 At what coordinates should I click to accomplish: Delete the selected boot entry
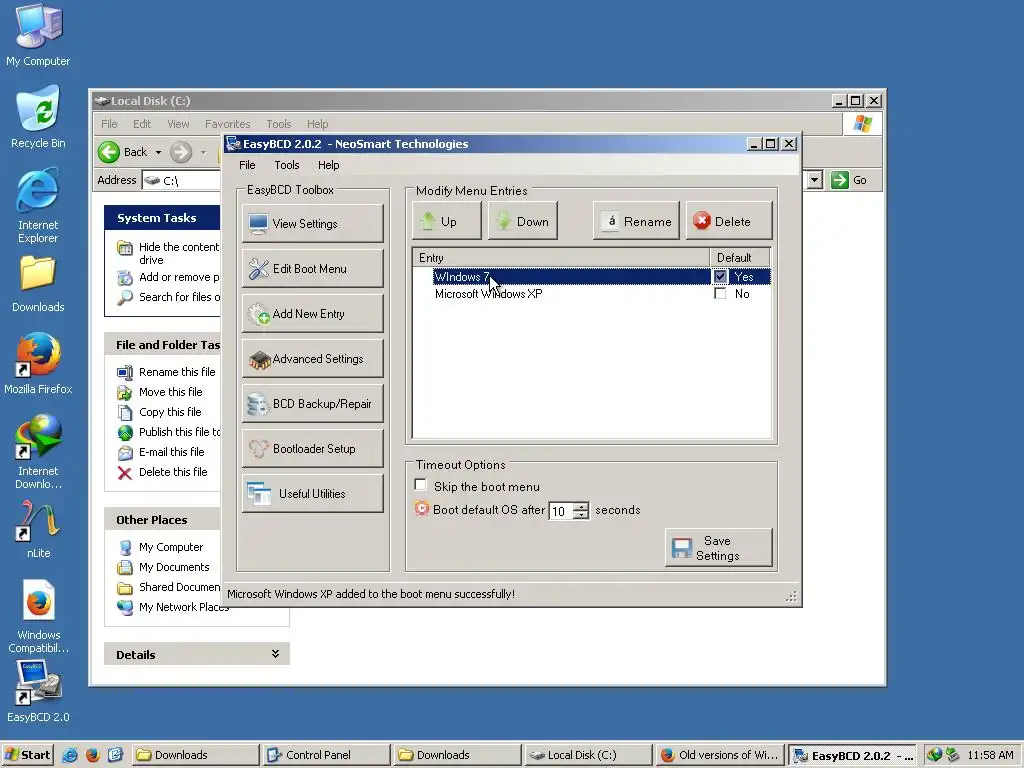[729, 221]
